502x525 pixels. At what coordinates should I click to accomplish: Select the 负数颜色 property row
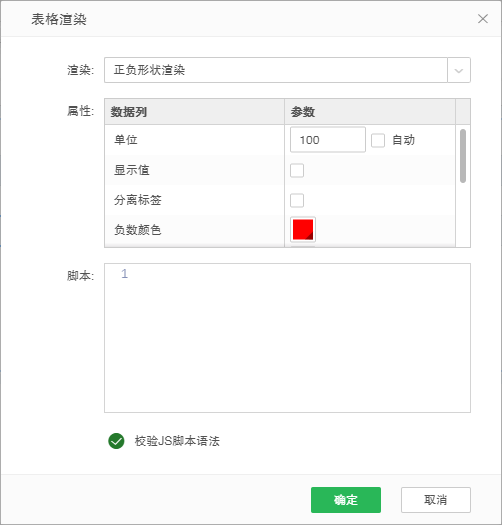[280, 230]
